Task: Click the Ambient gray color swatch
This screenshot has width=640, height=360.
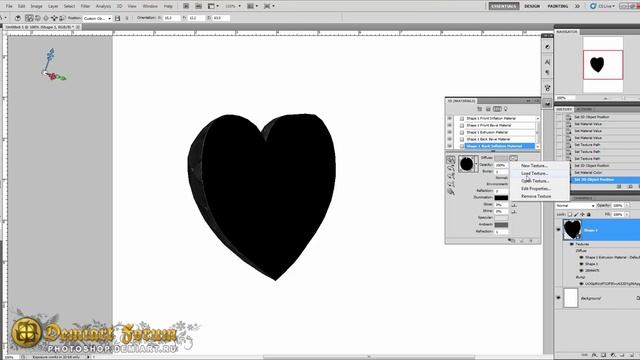Action: click(x=501, y=224)
